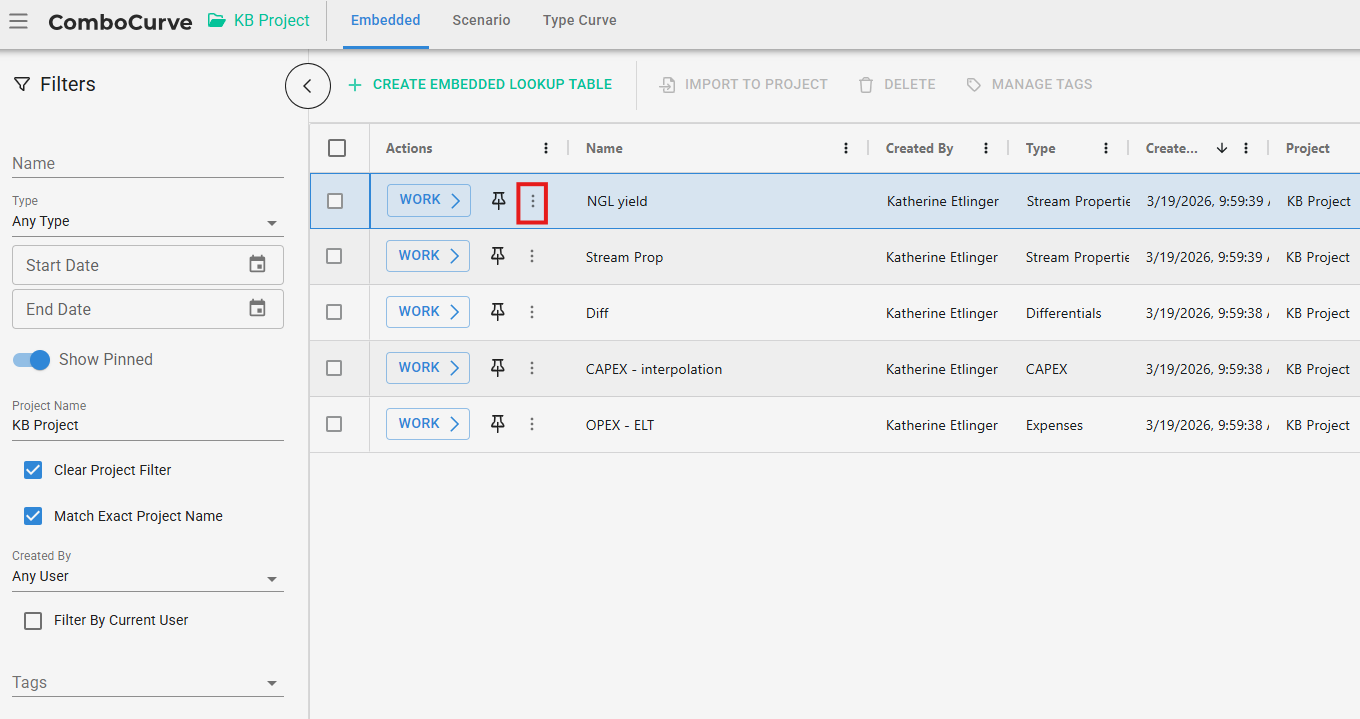Switch to the Type Curve tab
This screenshot has width=1360, height=719.
pyautogui.click(x=579, y=21)
